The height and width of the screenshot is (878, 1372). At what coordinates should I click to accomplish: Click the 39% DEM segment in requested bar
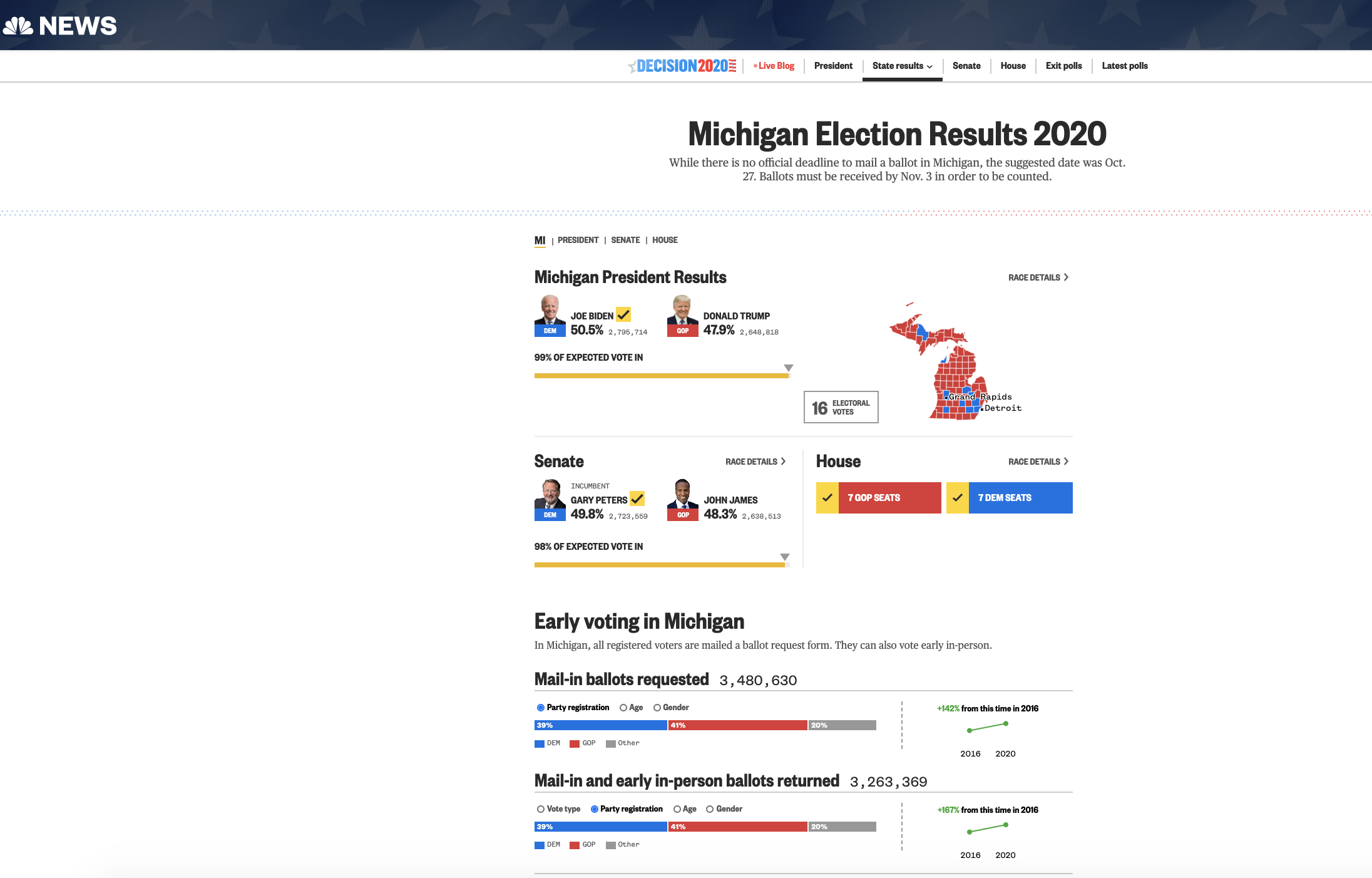(601, 725)
